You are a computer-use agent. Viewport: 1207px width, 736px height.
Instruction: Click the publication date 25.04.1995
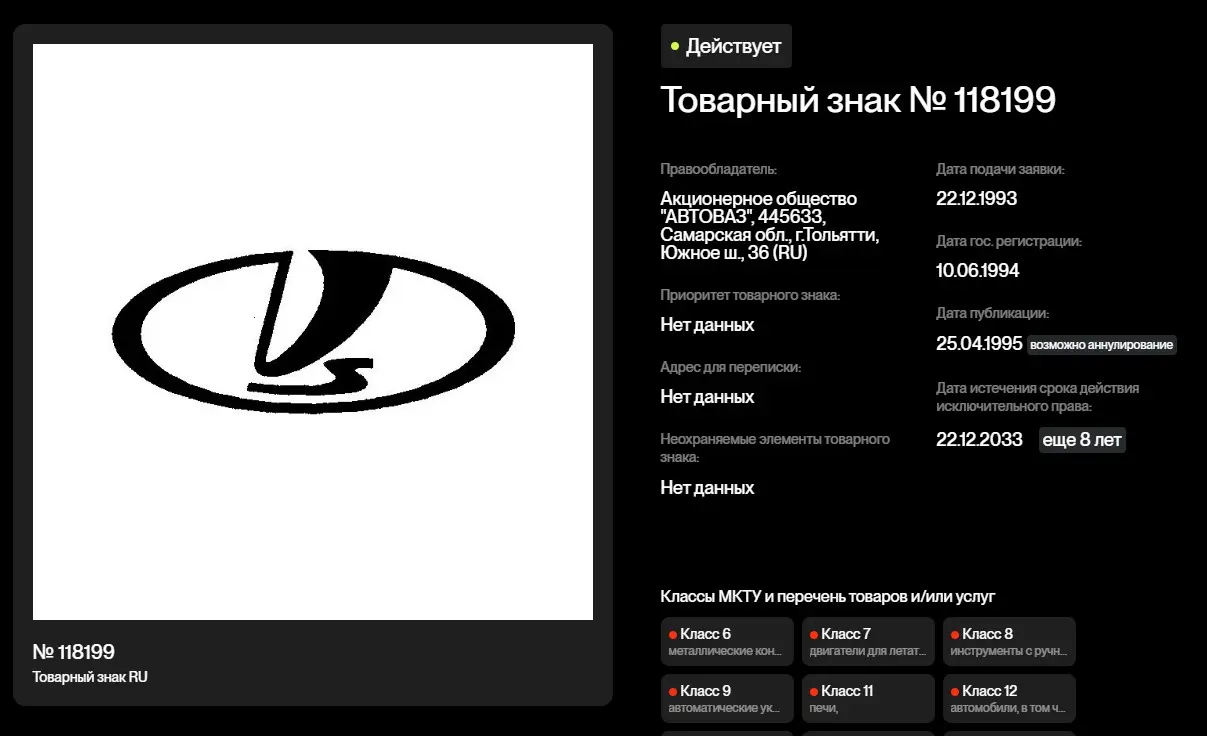[x=979, y=344]
